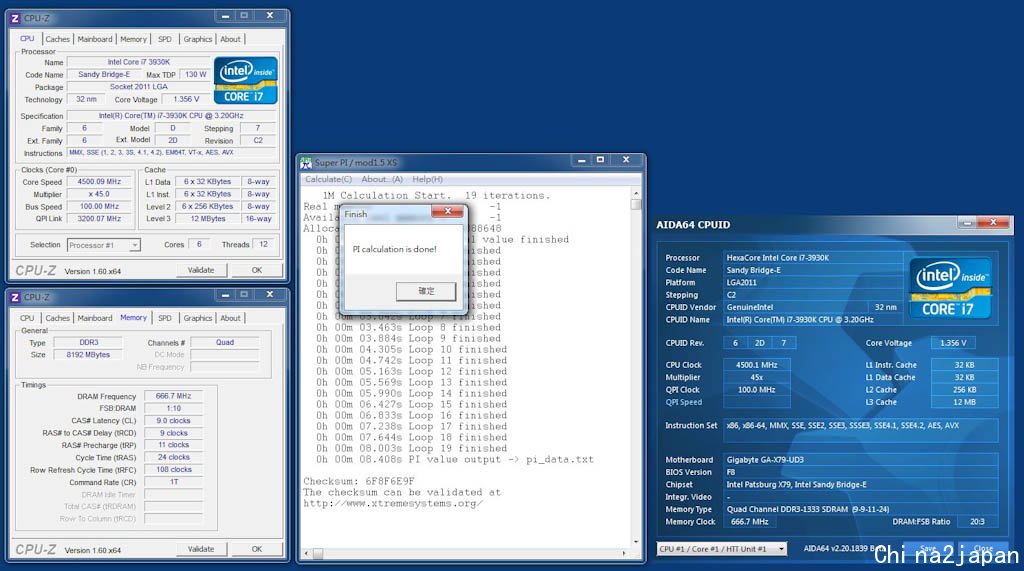The height and width of the screenshot is (571, 1024).
Task: Click the CPU-Z app icon in Memory window title bar
Action: pos(15,297)
